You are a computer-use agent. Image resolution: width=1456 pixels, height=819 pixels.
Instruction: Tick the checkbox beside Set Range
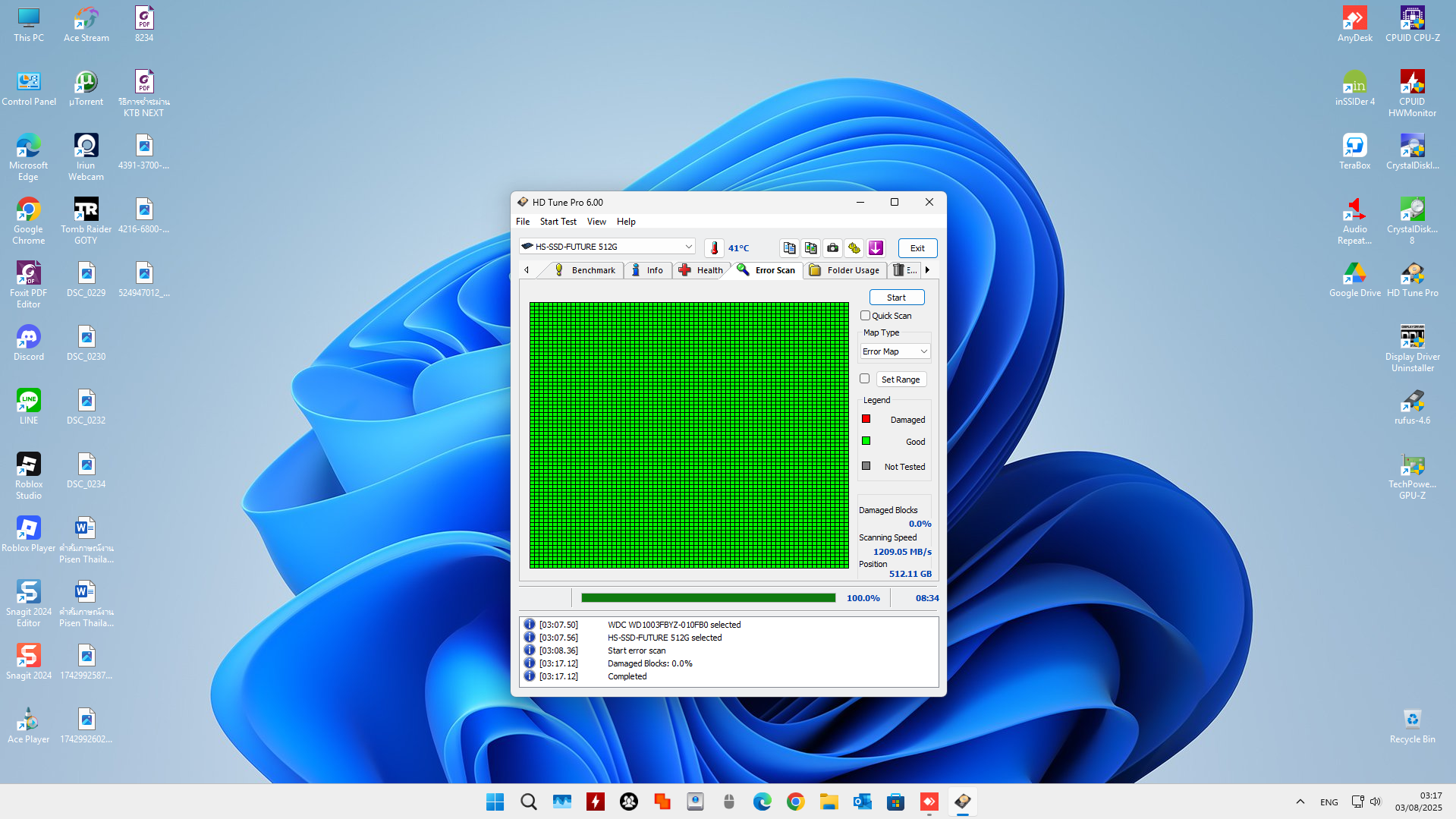864,379
